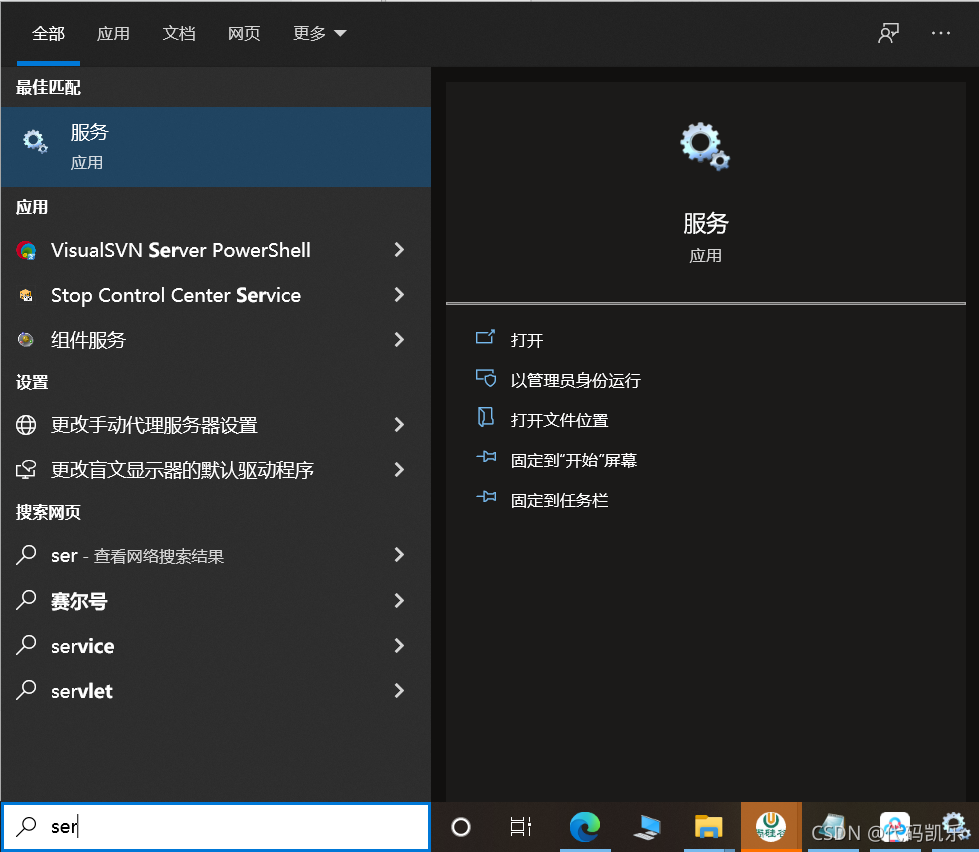Screen dimensions: 979x852
Task: Switch to the 应用 tab
Action: tap(113, 33)
